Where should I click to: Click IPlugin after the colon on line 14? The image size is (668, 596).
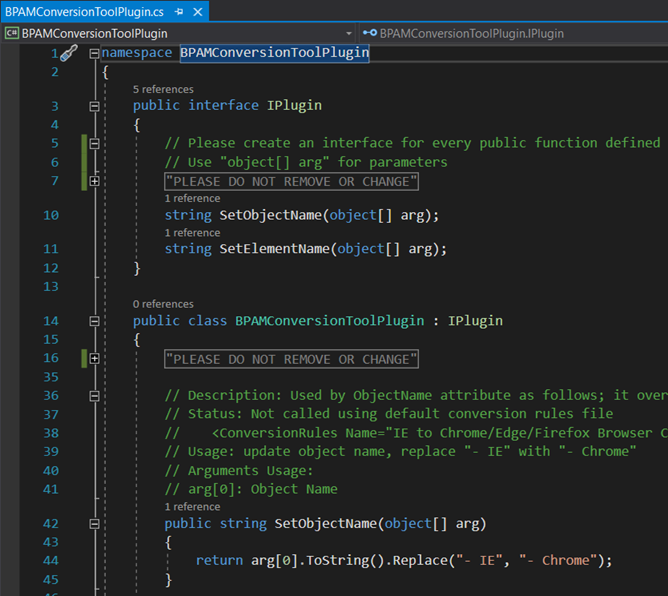[x=475, y=321]
